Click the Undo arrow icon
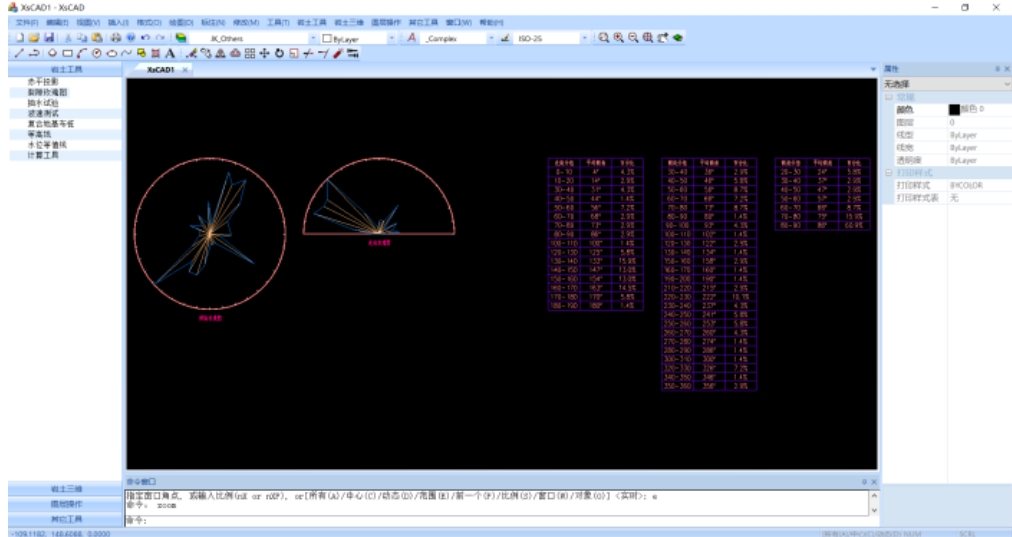This screenshot has height=537, width=1012. [145, 38]
